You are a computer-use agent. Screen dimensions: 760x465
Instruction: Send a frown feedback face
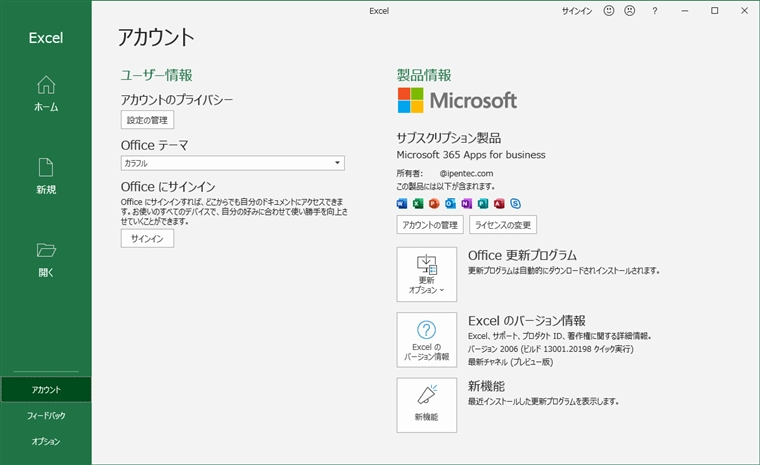tap(630, 11)
